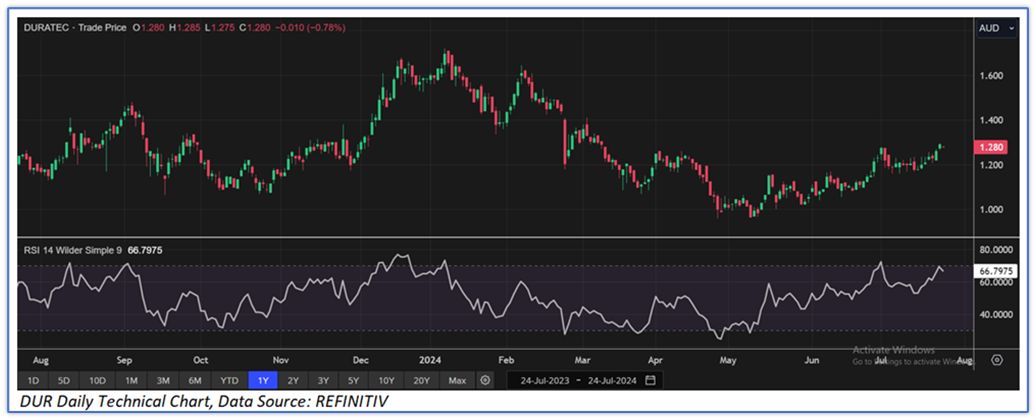Open the calendar icon next to date range
1036x420 pixels.
point(651,380)
